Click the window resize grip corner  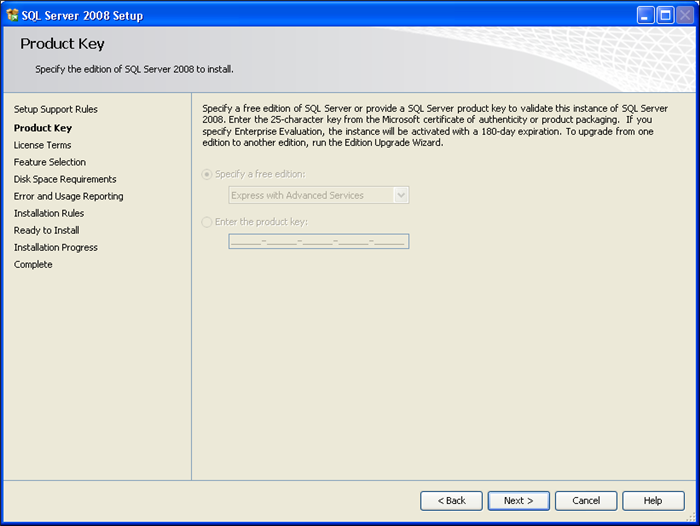692,517
